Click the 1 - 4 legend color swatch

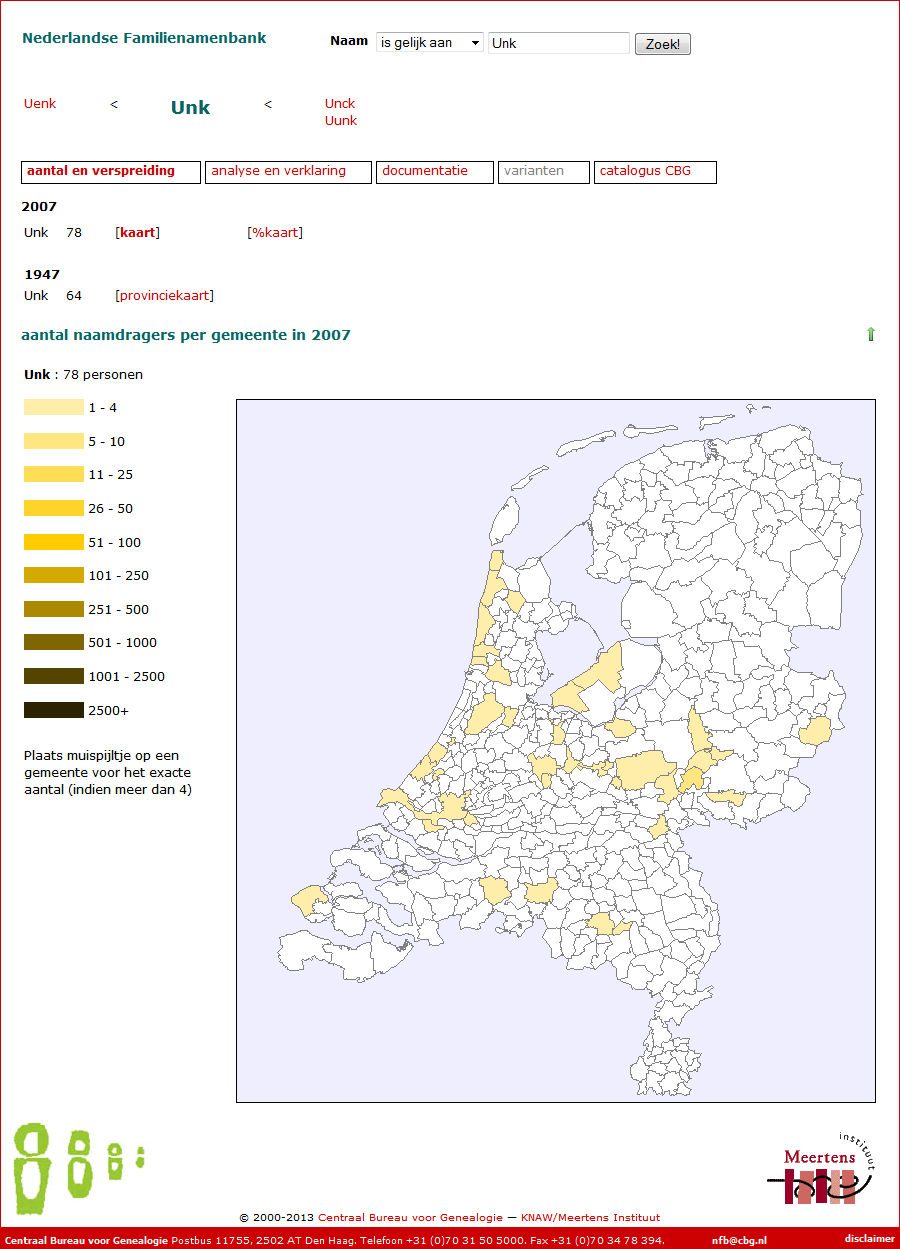coord(53,408)
